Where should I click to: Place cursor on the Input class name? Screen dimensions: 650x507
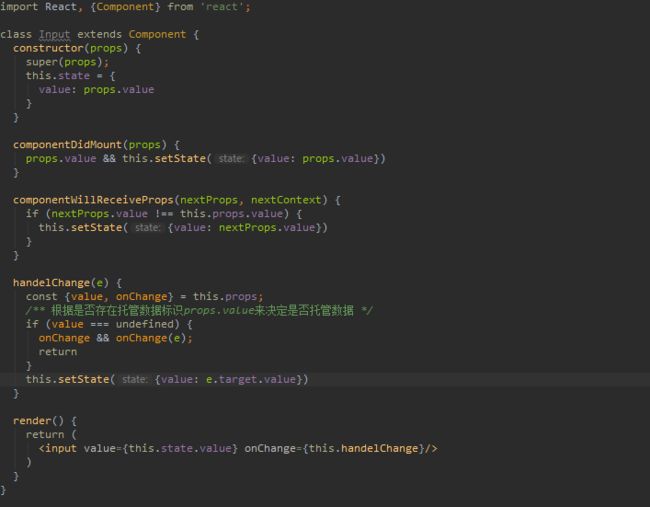(x=54, y=34)
